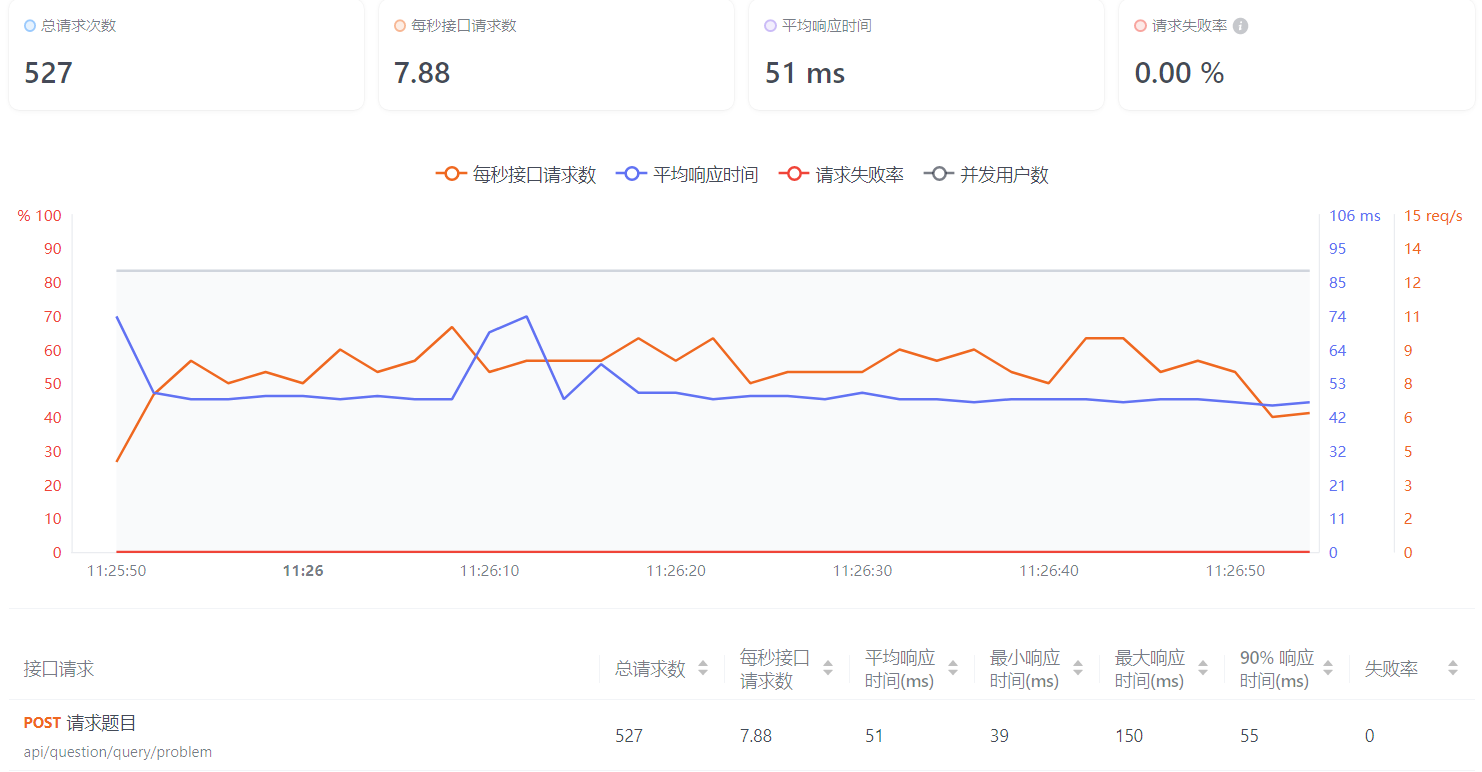Click the 0.00 % failure rate value

coord(1179,73)
